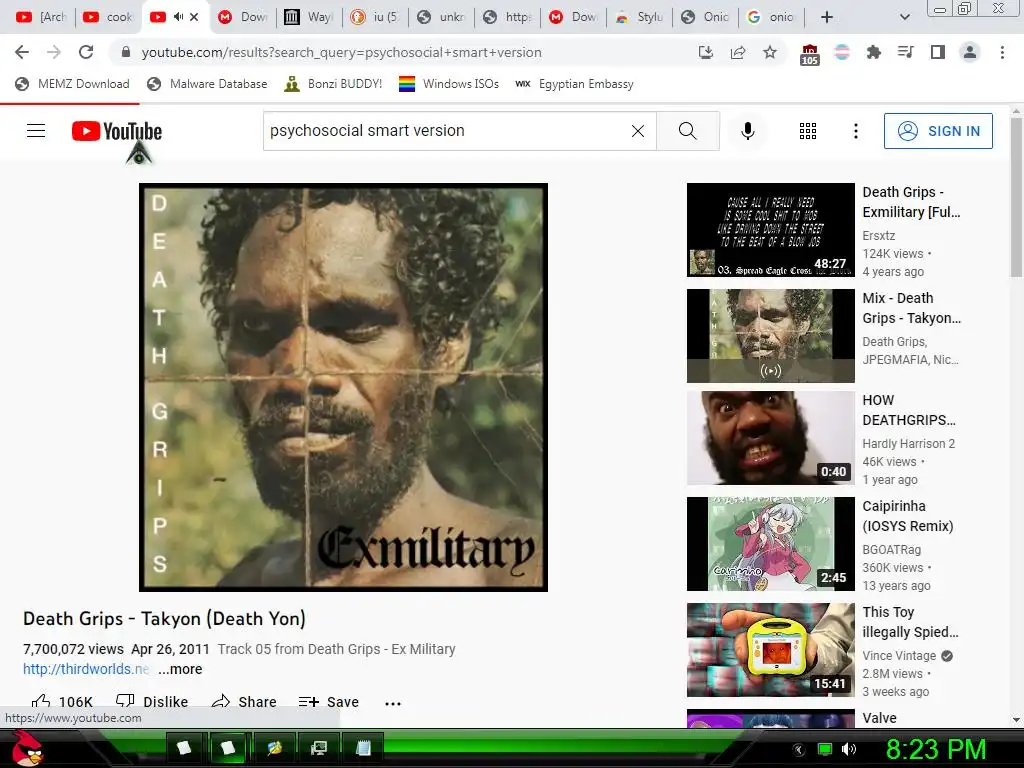The image size is (1024, 768).
Task: Open the Windows ISOs bookmark
Action: click(449, 84)
